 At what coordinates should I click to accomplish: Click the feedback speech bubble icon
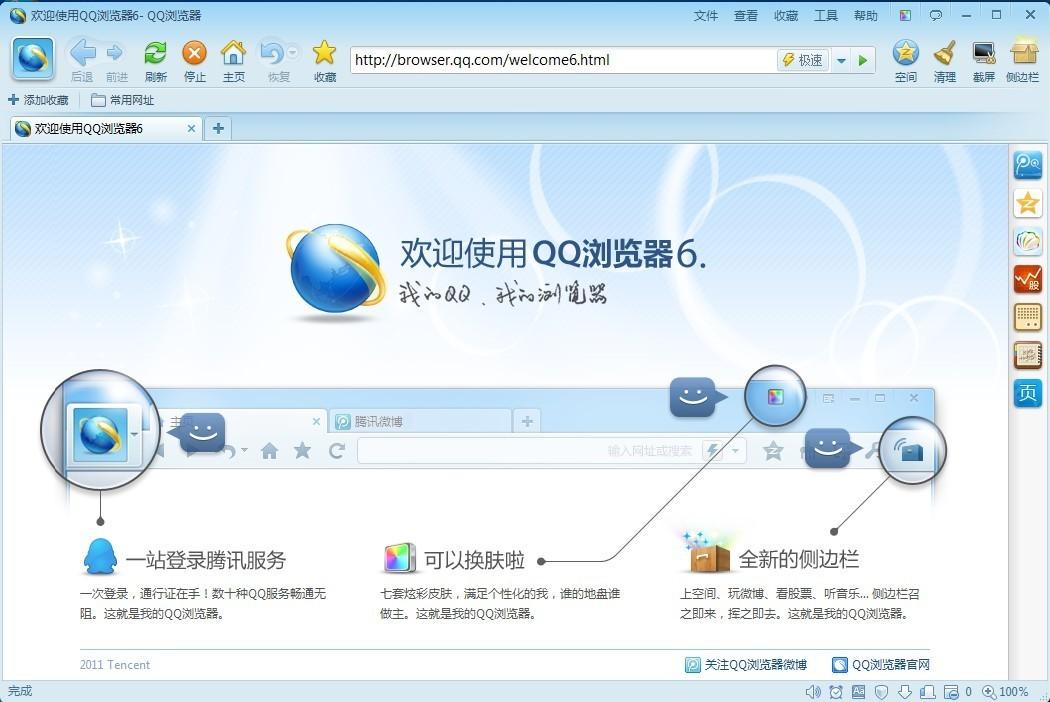(x=935, y=15)
